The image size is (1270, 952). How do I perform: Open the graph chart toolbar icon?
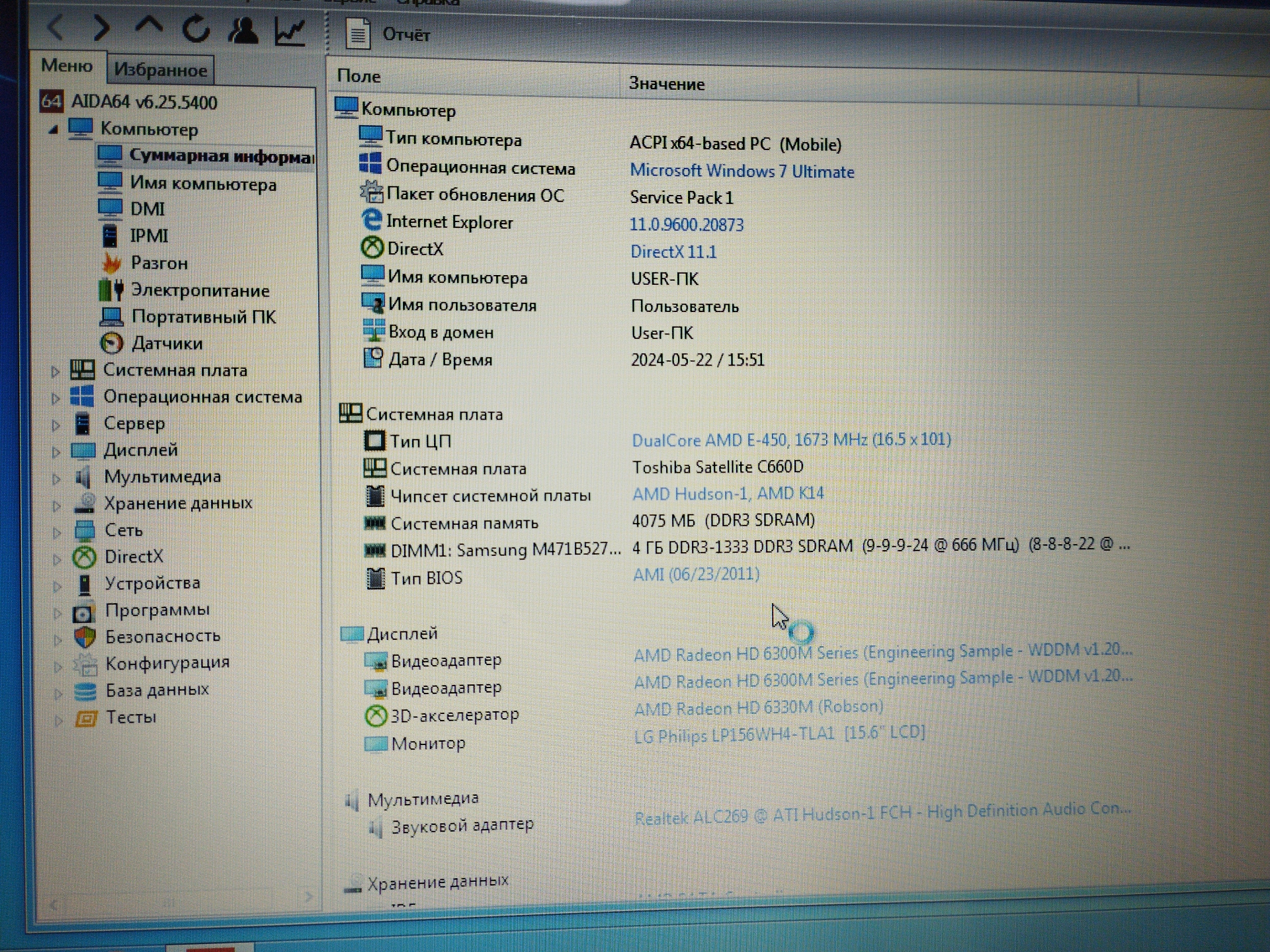290,32
